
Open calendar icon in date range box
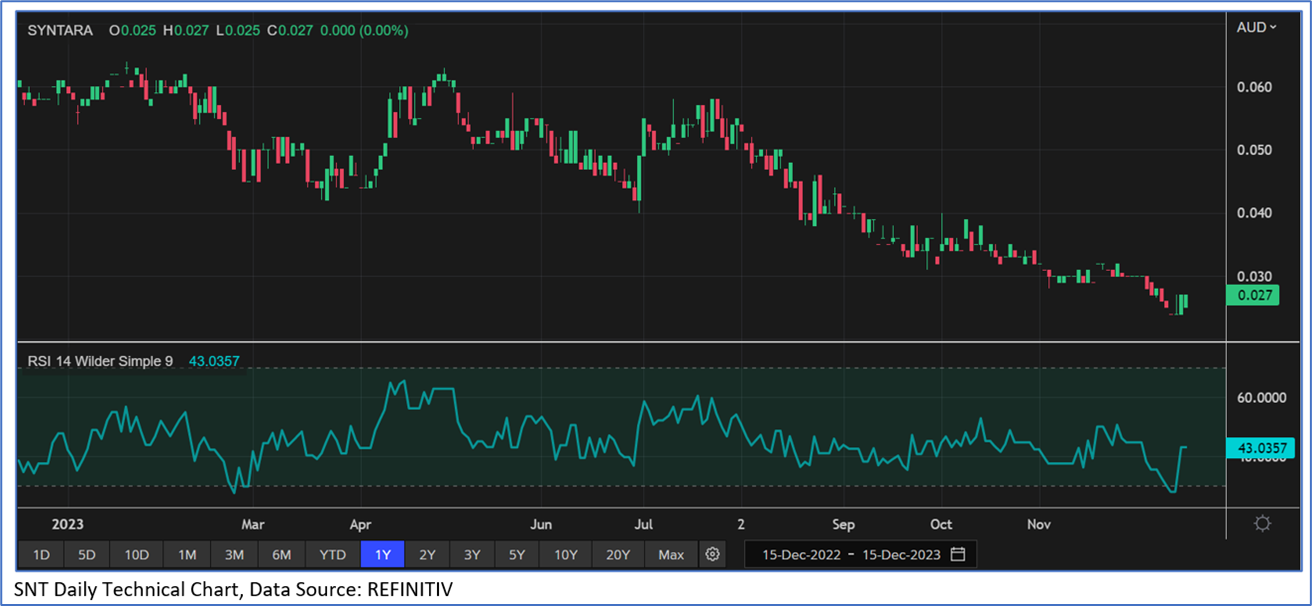pos(957,554)
